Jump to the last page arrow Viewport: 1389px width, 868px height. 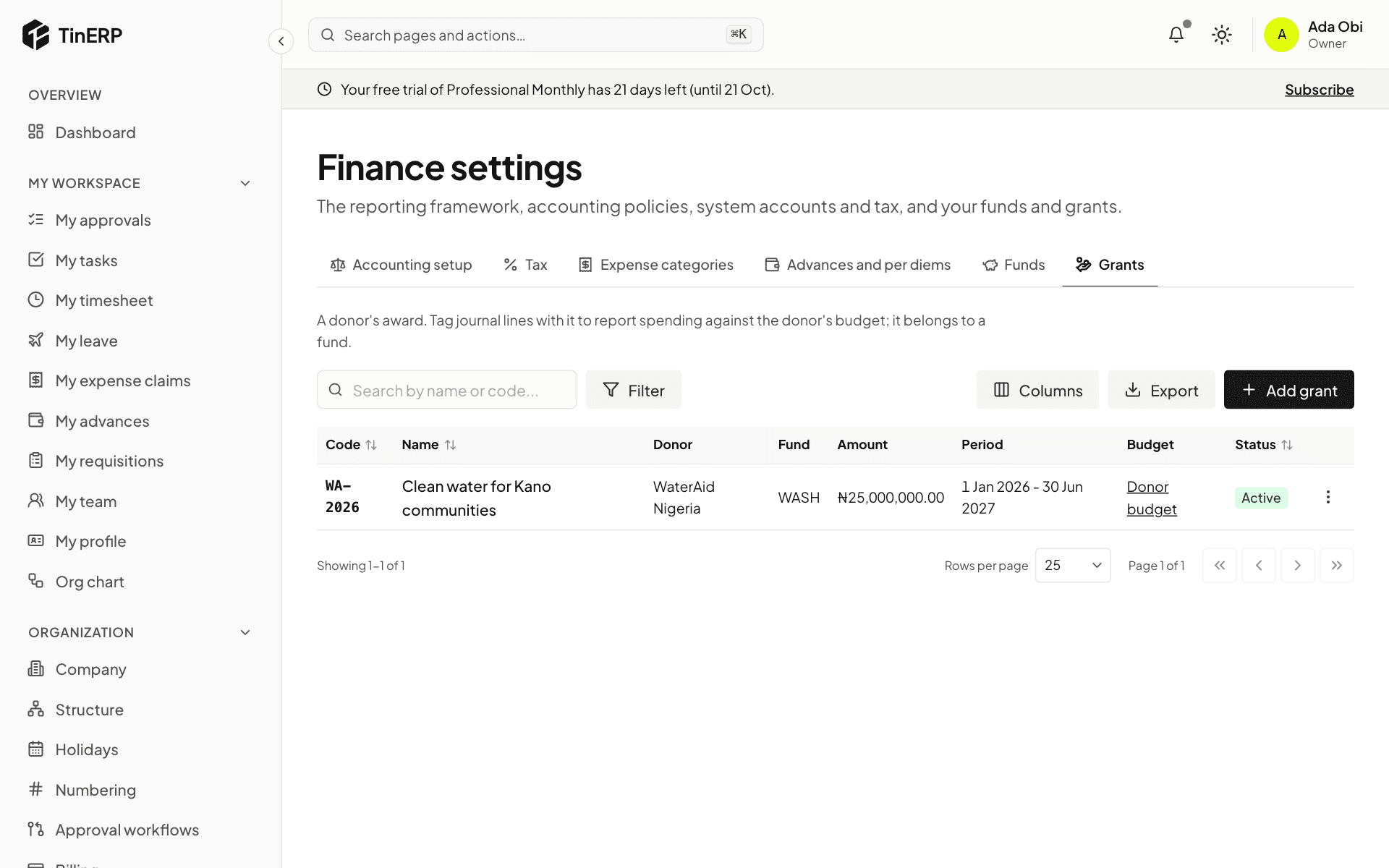pyautogui.click(x=1337, y=566)
